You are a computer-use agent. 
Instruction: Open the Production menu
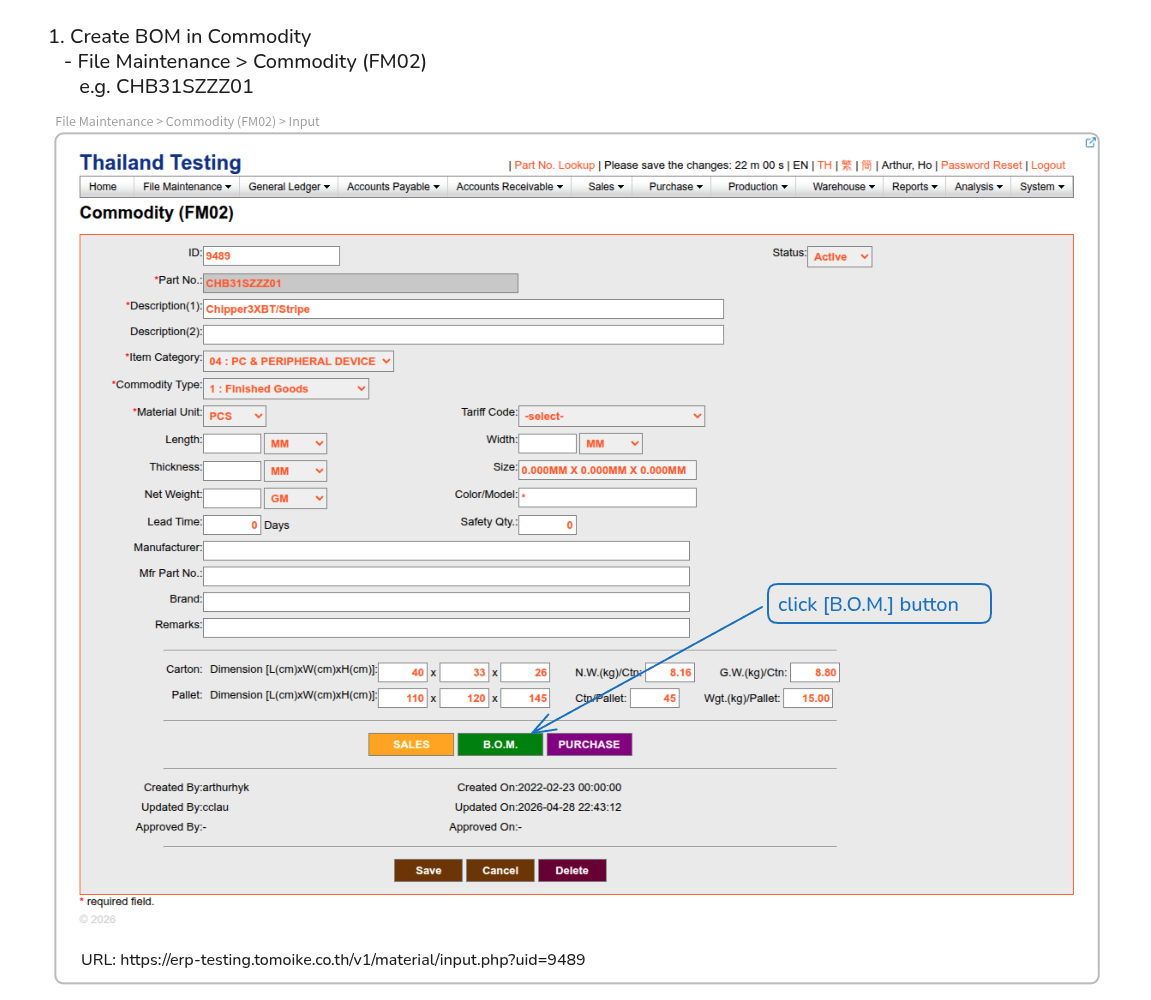pos(758,187)
